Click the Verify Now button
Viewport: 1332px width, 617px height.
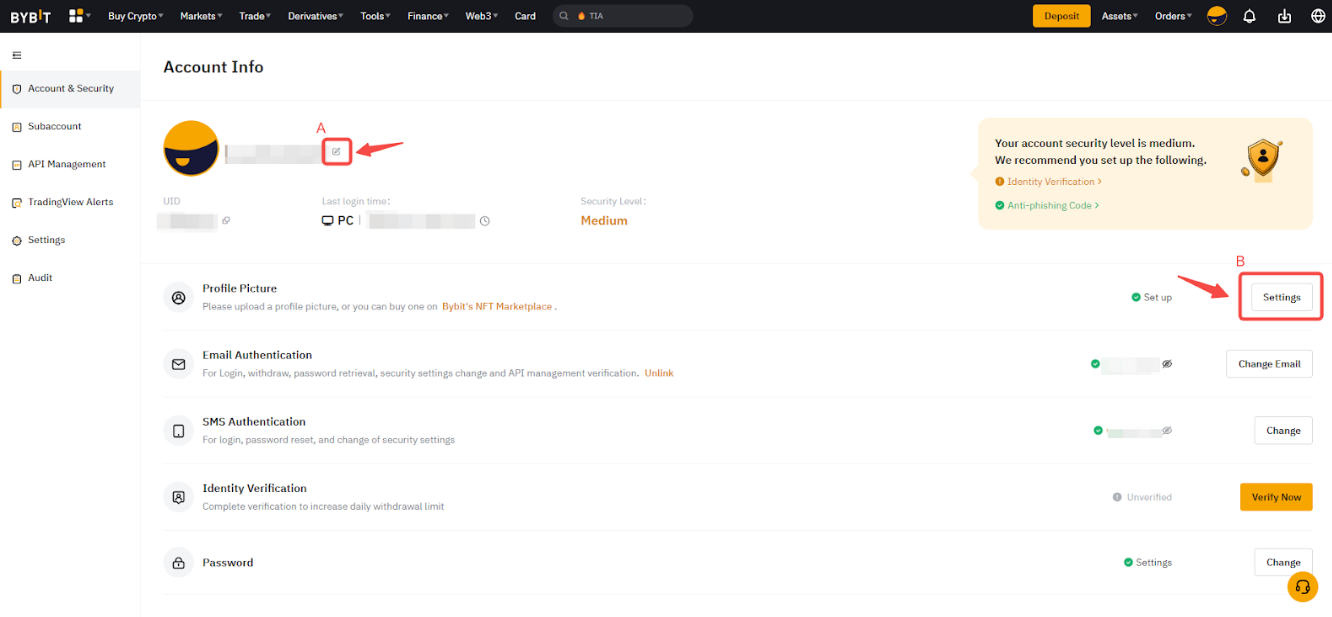[1275, 497]
